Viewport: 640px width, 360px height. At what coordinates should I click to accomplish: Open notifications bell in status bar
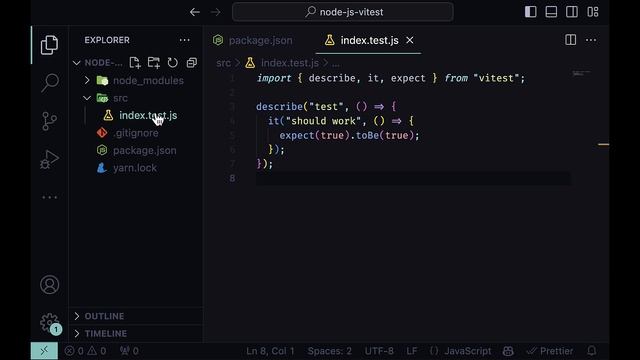591,351
